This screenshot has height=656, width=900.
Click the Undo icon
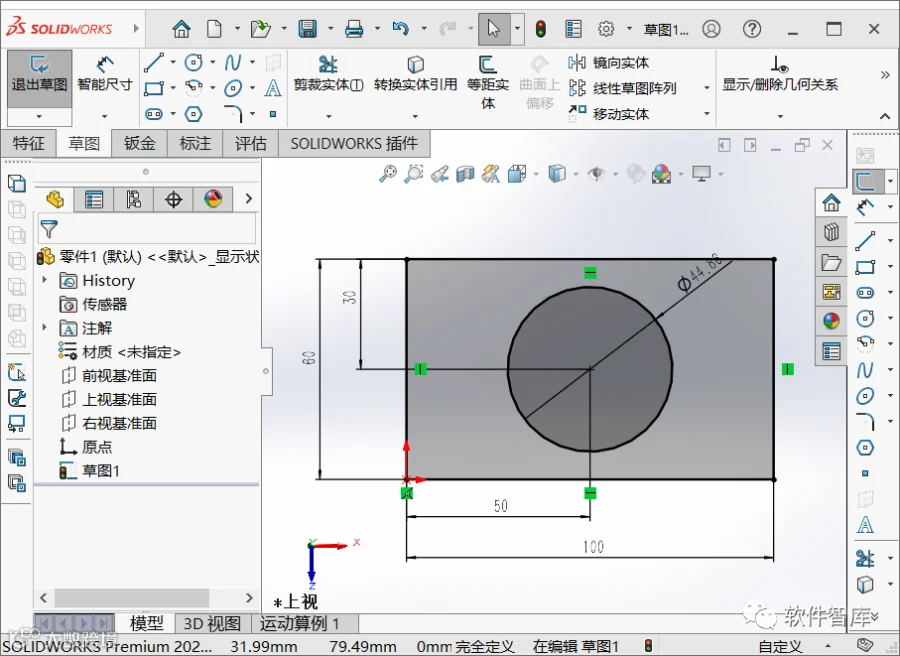400,28
